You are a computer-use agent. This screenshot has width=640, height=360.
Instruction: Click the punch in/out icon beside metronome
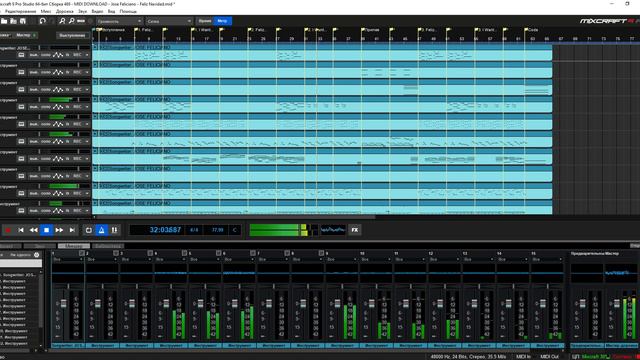tap(114, 230)
